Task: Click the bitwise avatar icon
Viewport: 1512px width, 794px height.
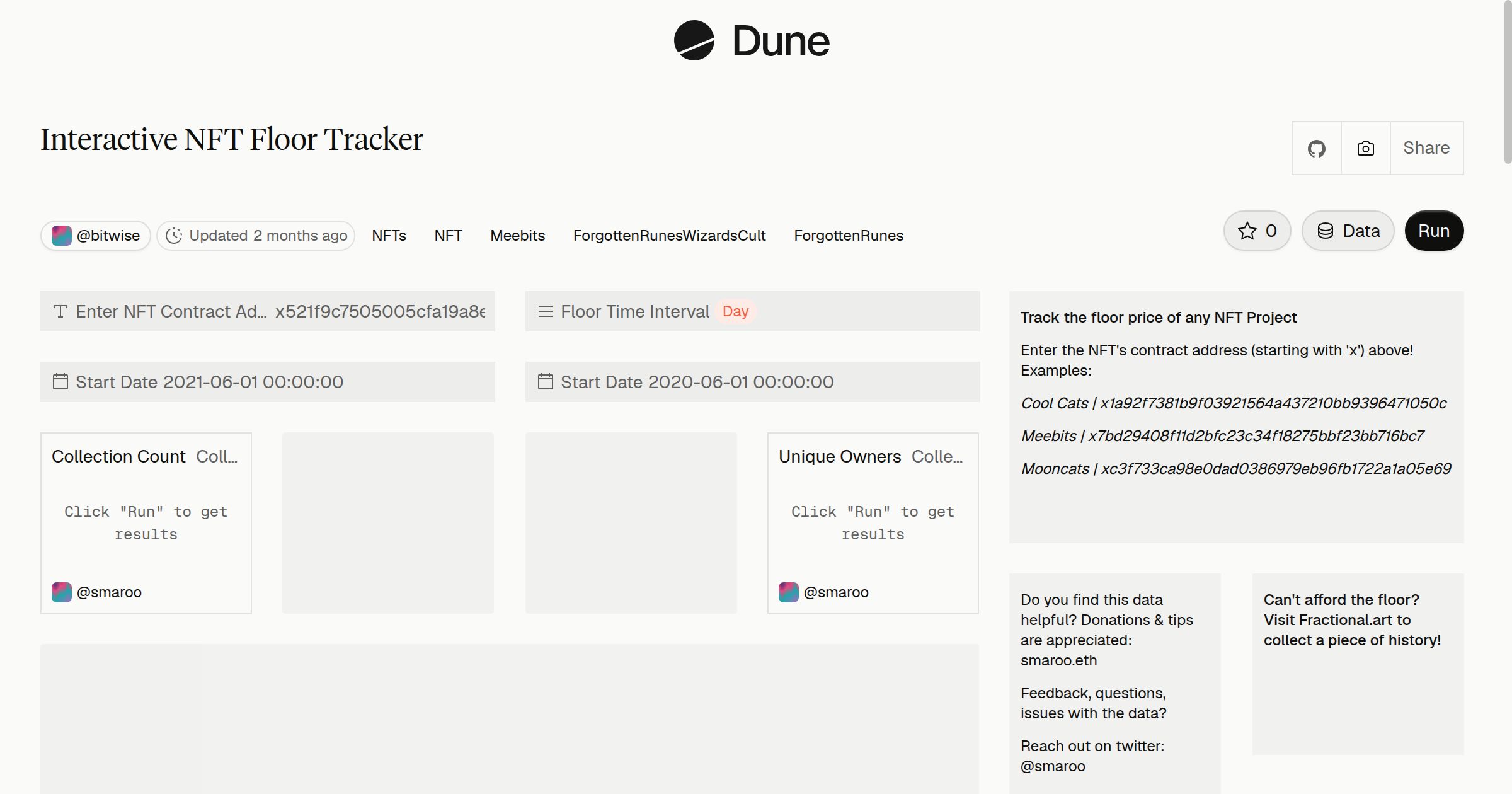Action: (x=61, y=236)
